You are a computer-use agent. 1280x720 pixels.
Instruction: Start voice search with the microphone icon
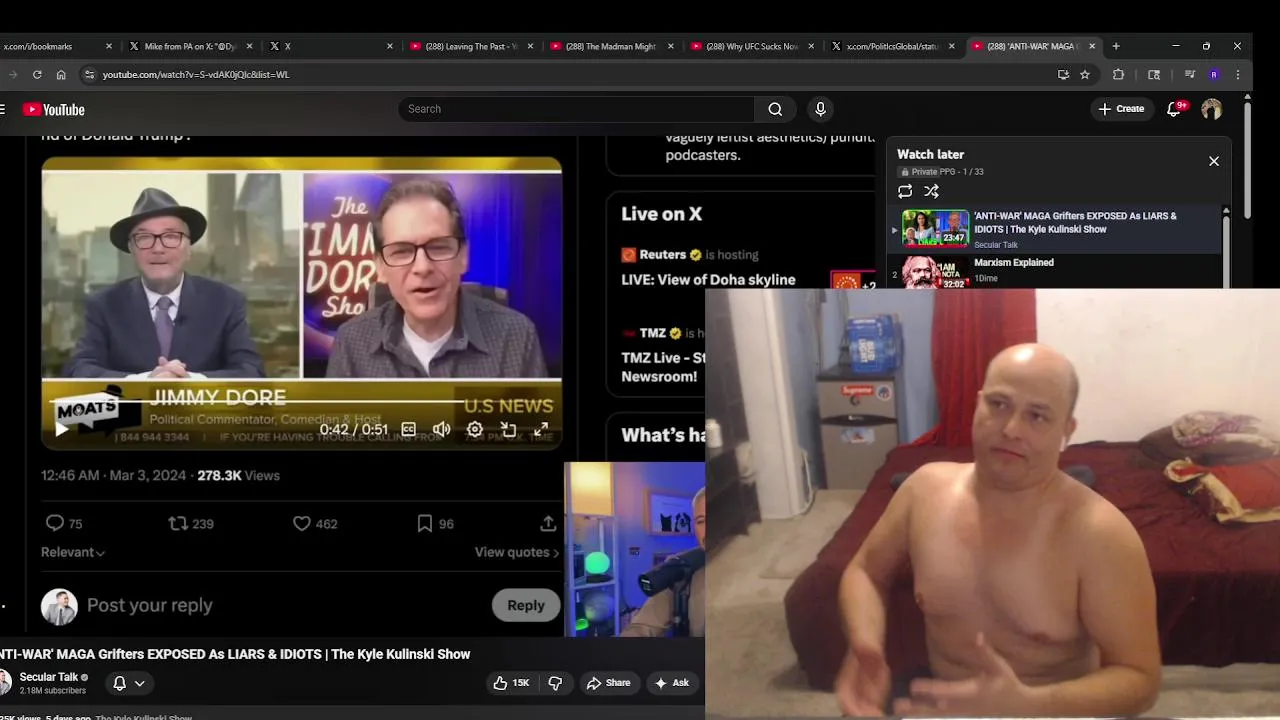click(x=820, y=109)
